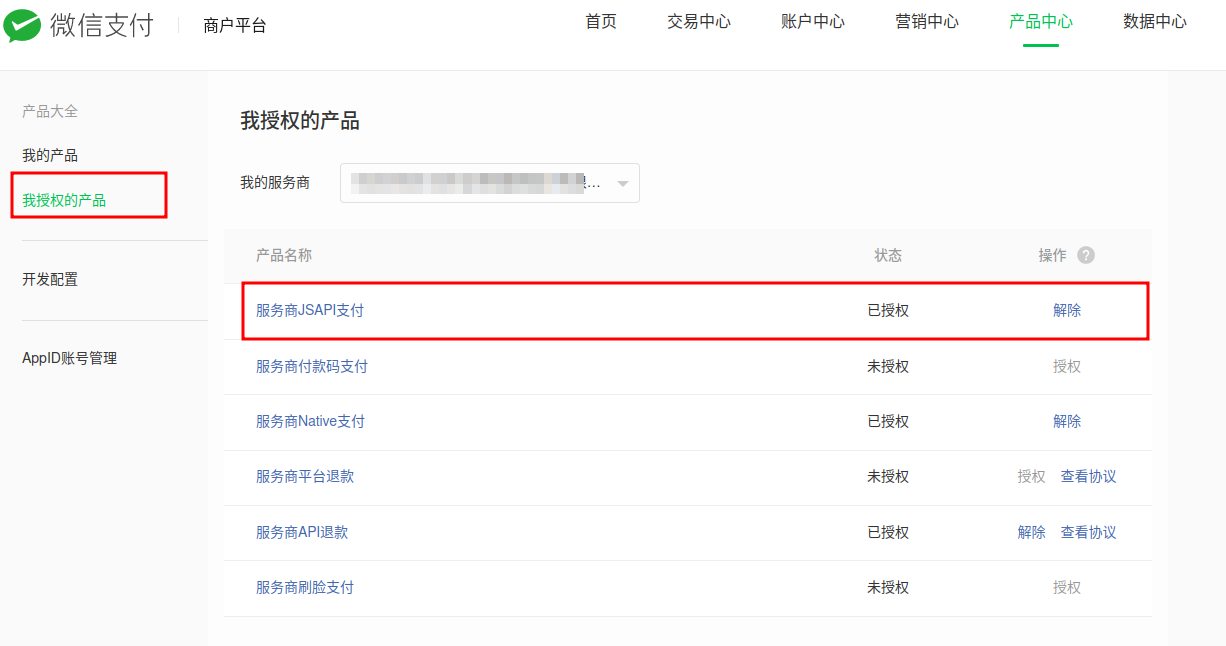The width and height of the screenshot is (1226, 646).
Task: Open 服务商JSAPI支付 product link
Action: coord(310,310)
